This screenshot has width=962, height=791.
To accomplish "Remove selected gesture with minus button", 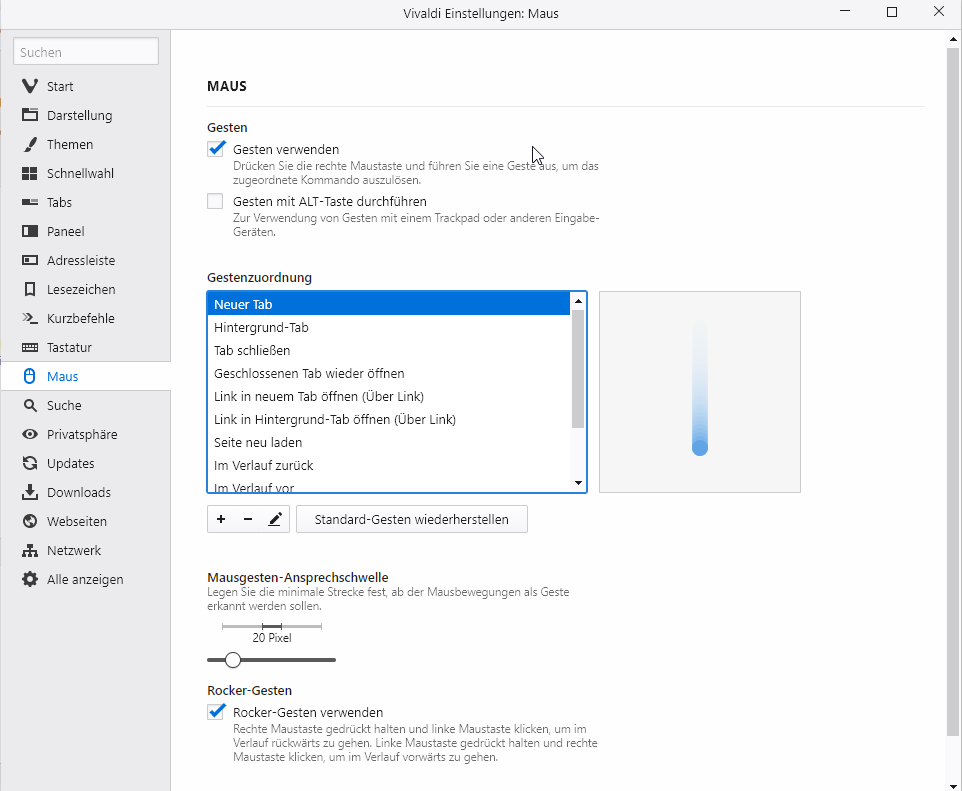I will click(x=248, y=519).
